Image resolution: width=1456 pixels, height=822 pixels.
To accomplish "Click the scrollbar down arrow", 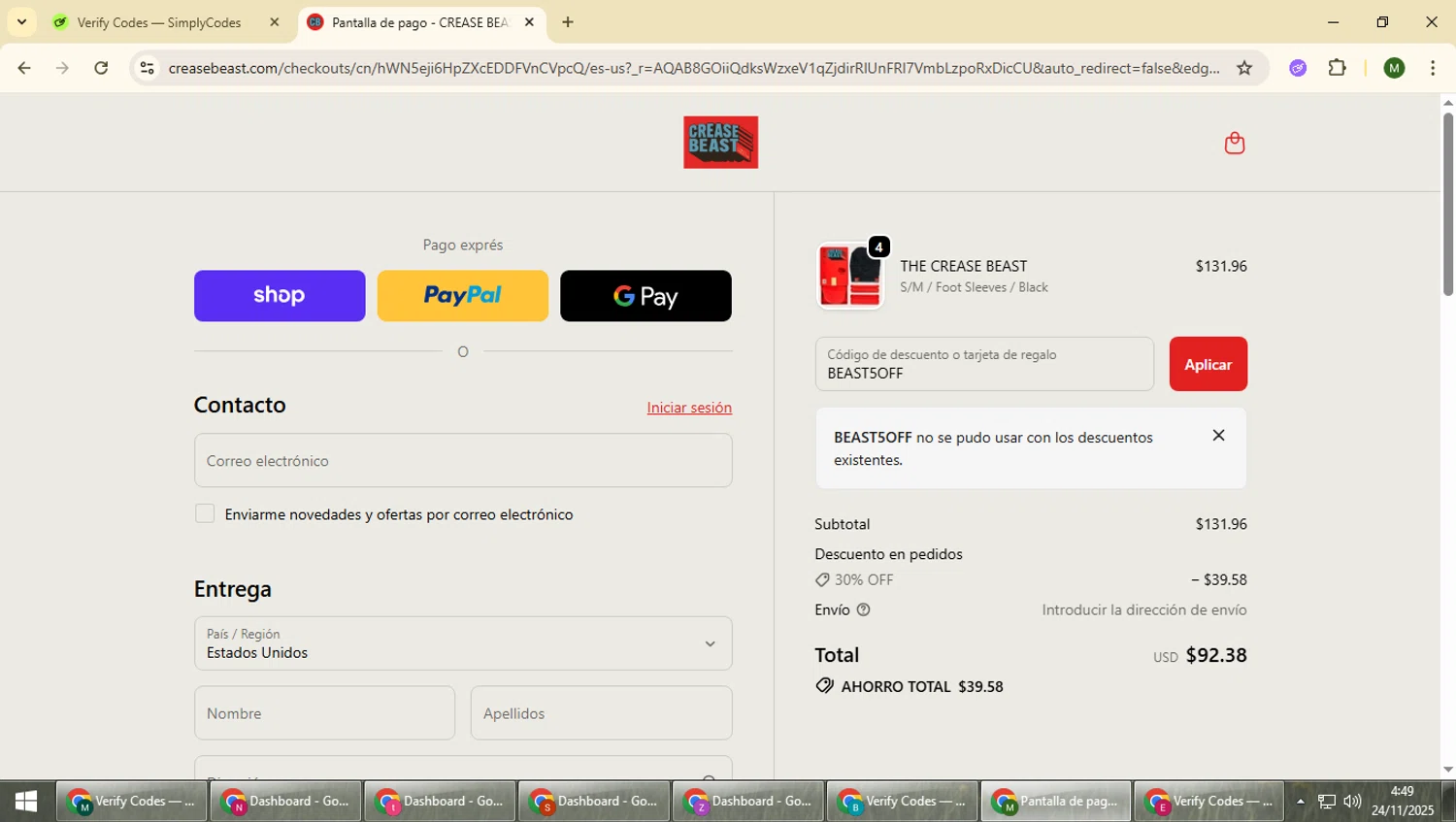I will [1448, 770].
